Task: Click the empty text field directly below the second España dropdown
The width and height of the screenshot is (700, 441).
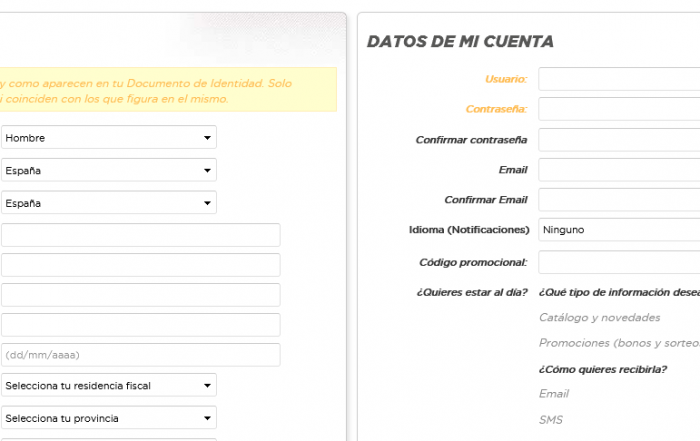Action: tap(141, 235)
